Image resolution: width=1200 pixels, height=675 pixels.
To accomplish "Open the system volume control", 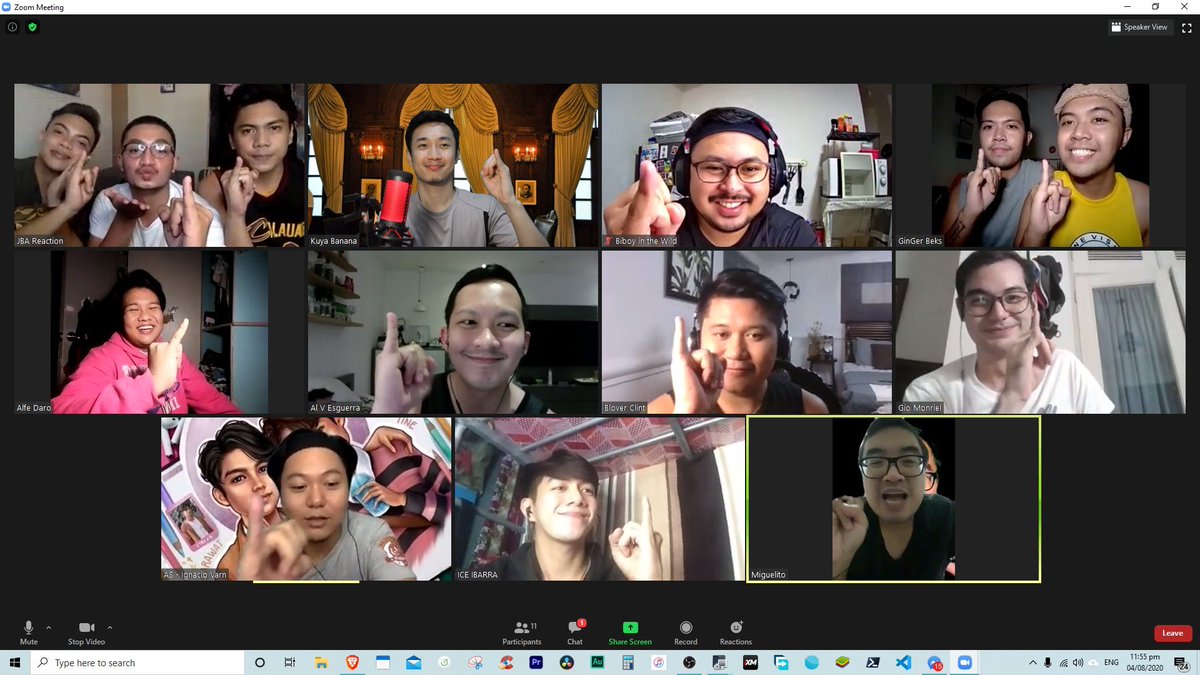I will click(x=1078, y=662).
